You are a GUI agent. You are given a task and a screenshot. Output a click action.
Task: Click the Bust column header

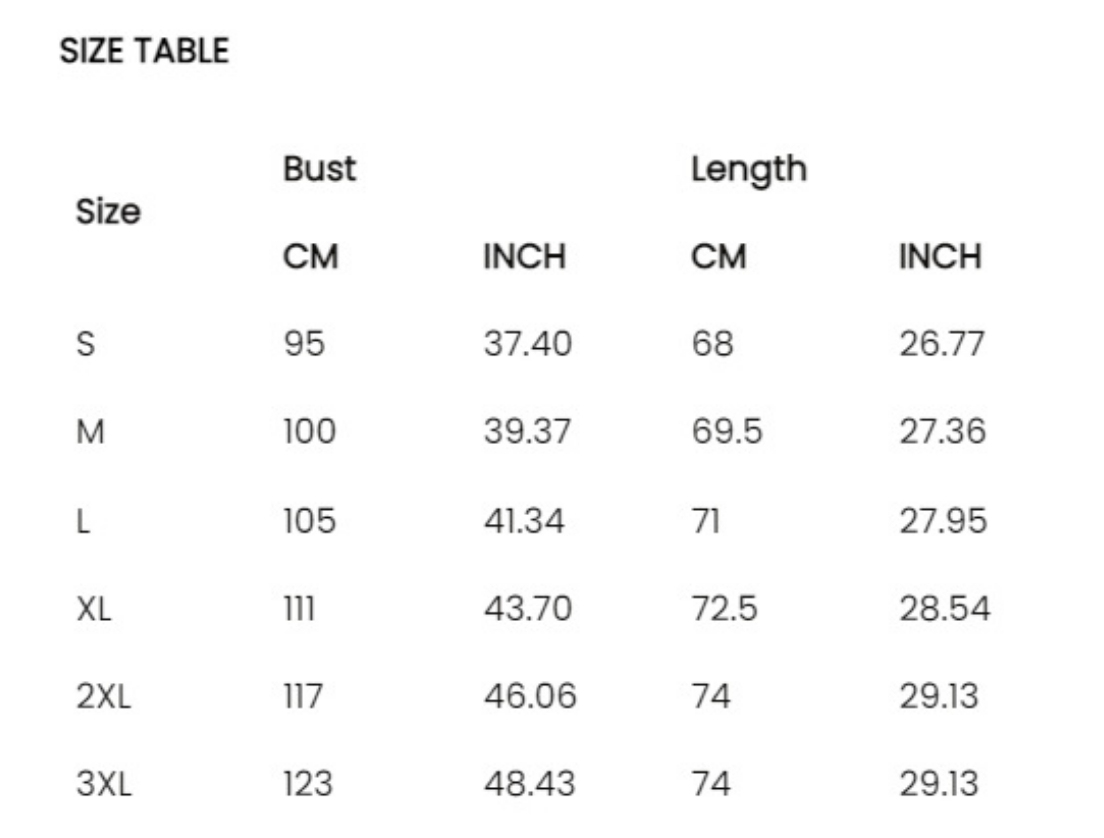click(x=319, y=170)
